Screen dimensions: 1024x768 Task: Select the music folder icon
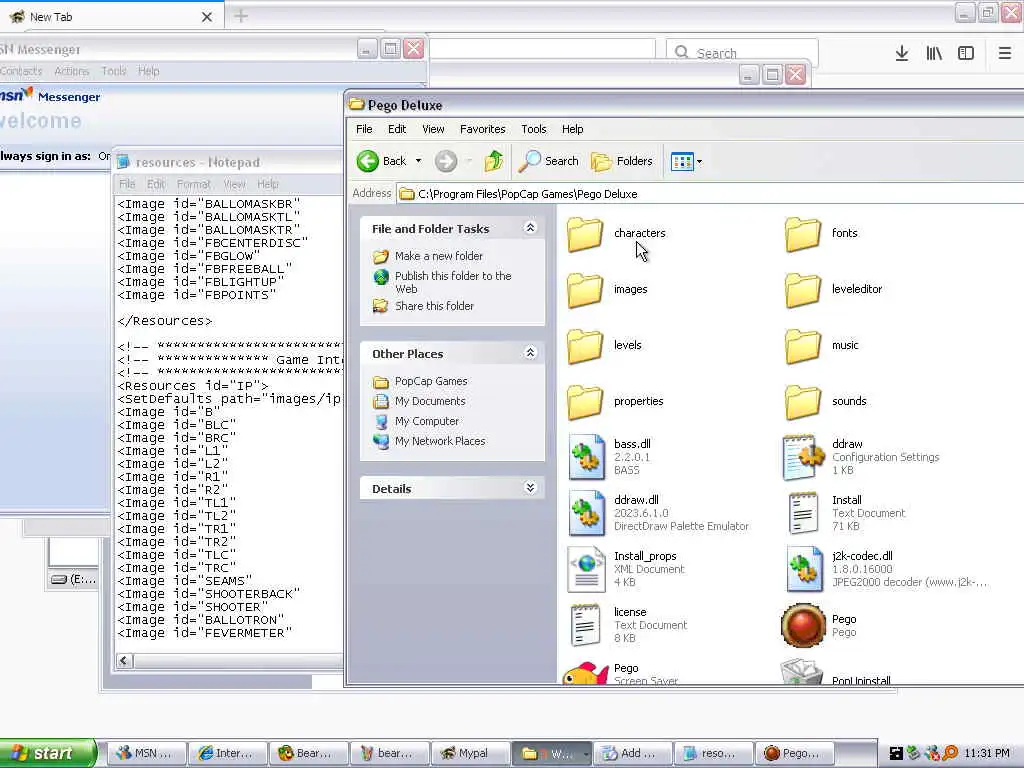(803, 346)
